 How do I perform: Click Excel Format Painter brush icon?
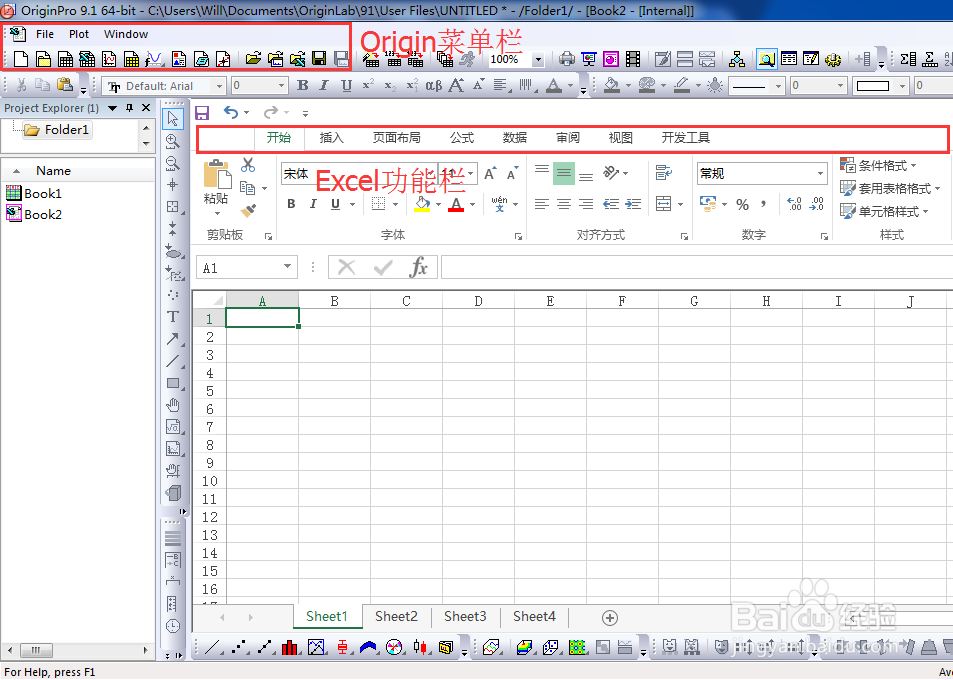[248, 211]
